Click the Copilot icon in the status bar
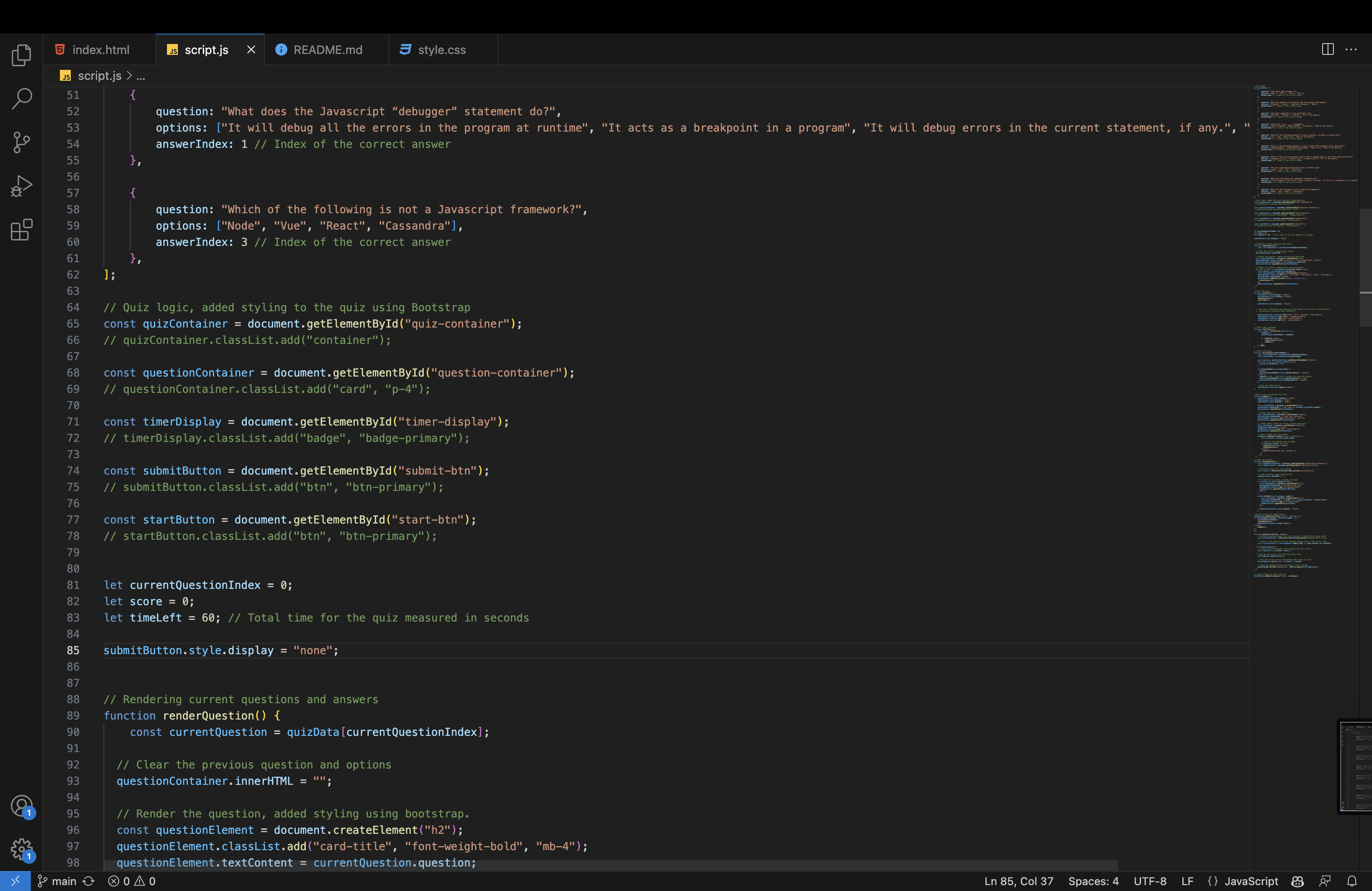 click(1297, 881)
